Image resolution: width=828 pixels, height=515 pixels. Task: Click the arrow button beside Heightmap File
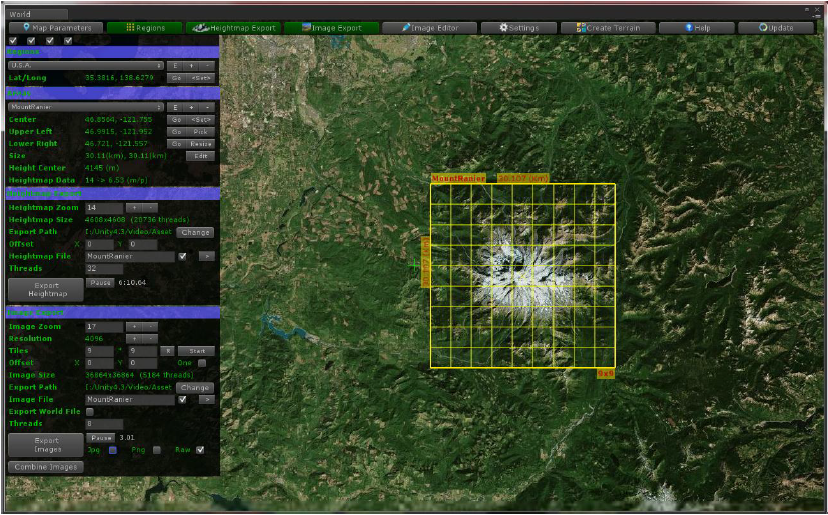click(x=207, y=257)
